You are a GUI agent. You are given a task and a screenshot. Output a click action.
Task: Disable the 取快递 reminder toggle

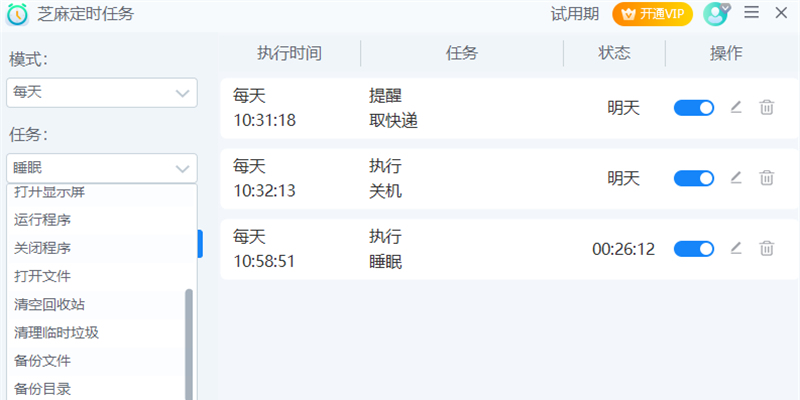click(x=694, y=108)
